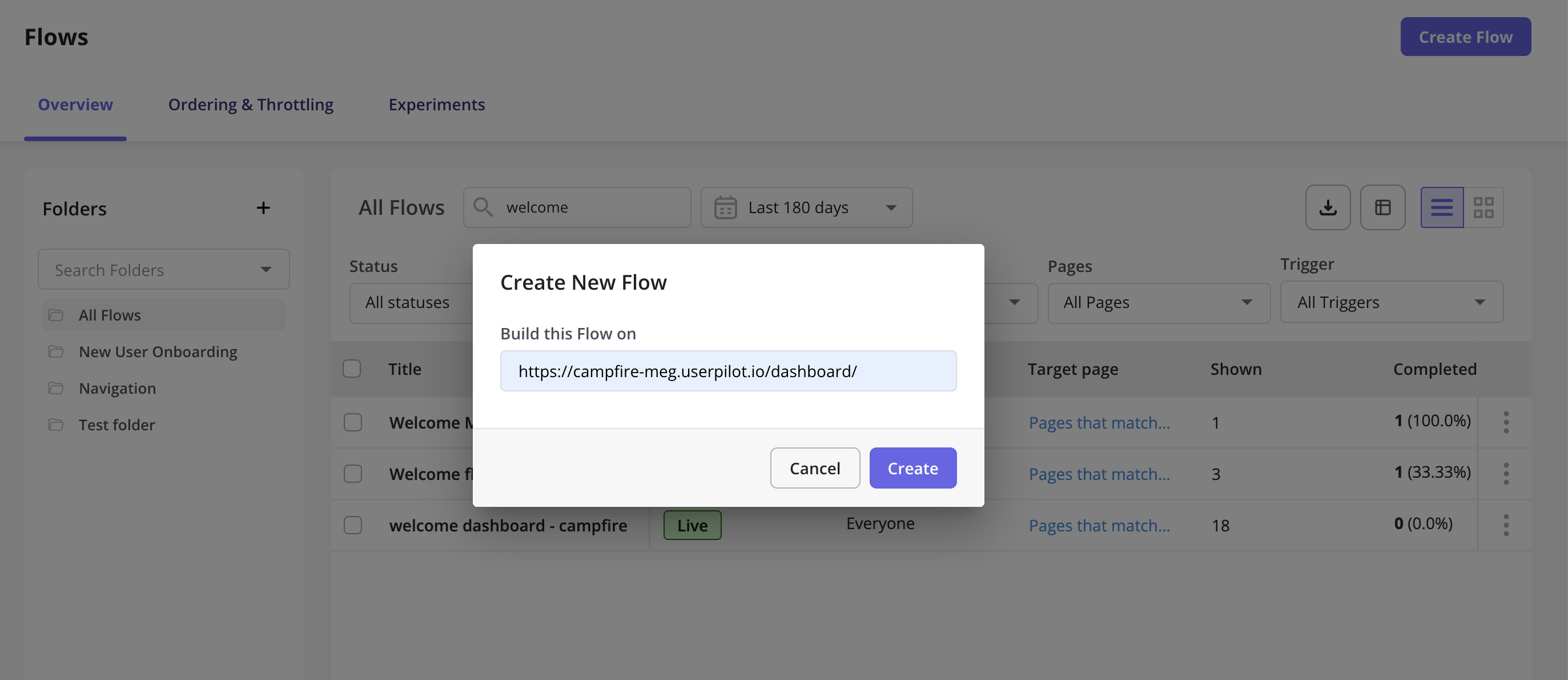Image resolution: width=1568 pixels, height=680 pixels.
Task: Click the Create button in dialog
Action: click(x=912, y=468)
